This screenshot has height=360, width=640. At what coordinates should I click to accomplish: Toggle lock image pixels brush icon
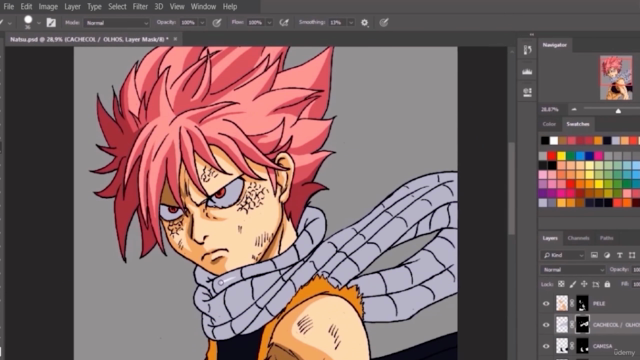click(573, 284)
